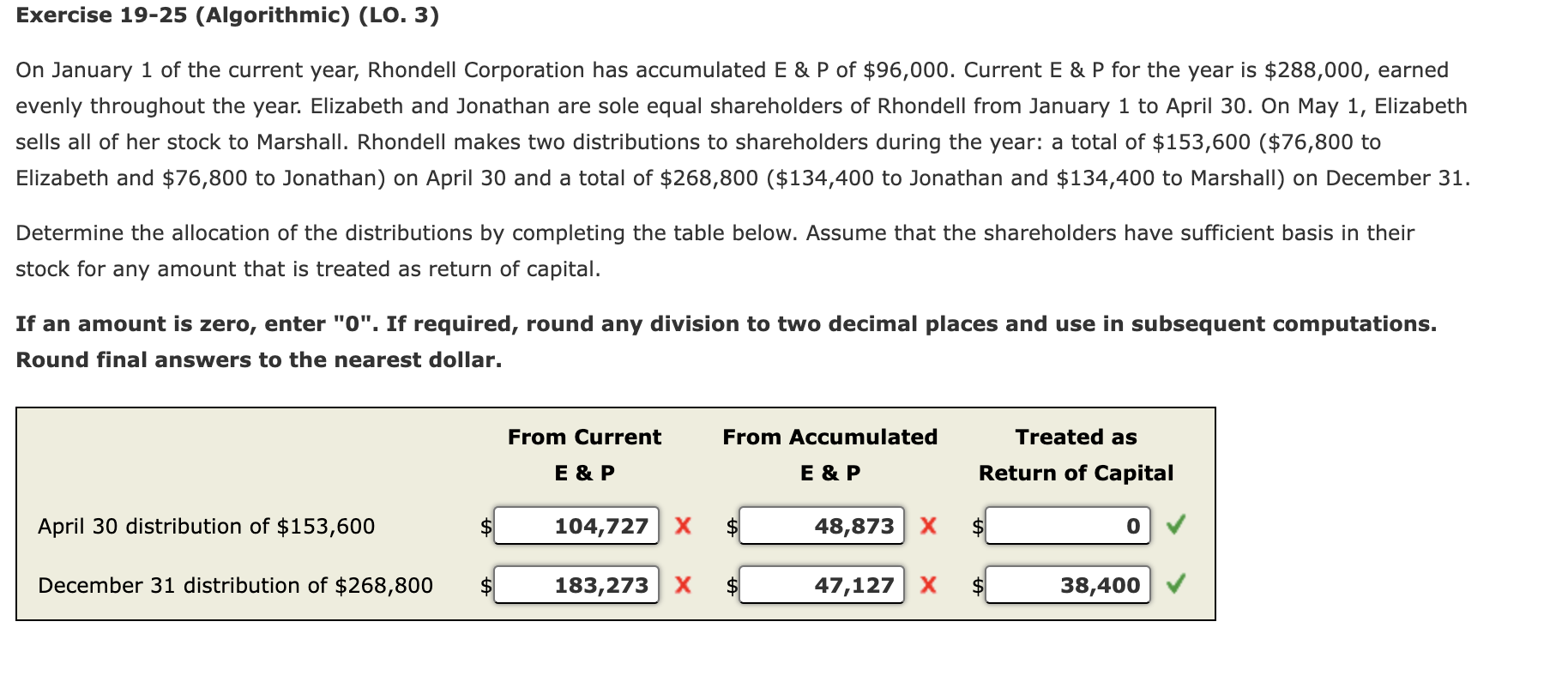The height and width of the screenshot is (688, 1568).
Task: Select the field containing 48,873
Action: click(x=821, y=527)
